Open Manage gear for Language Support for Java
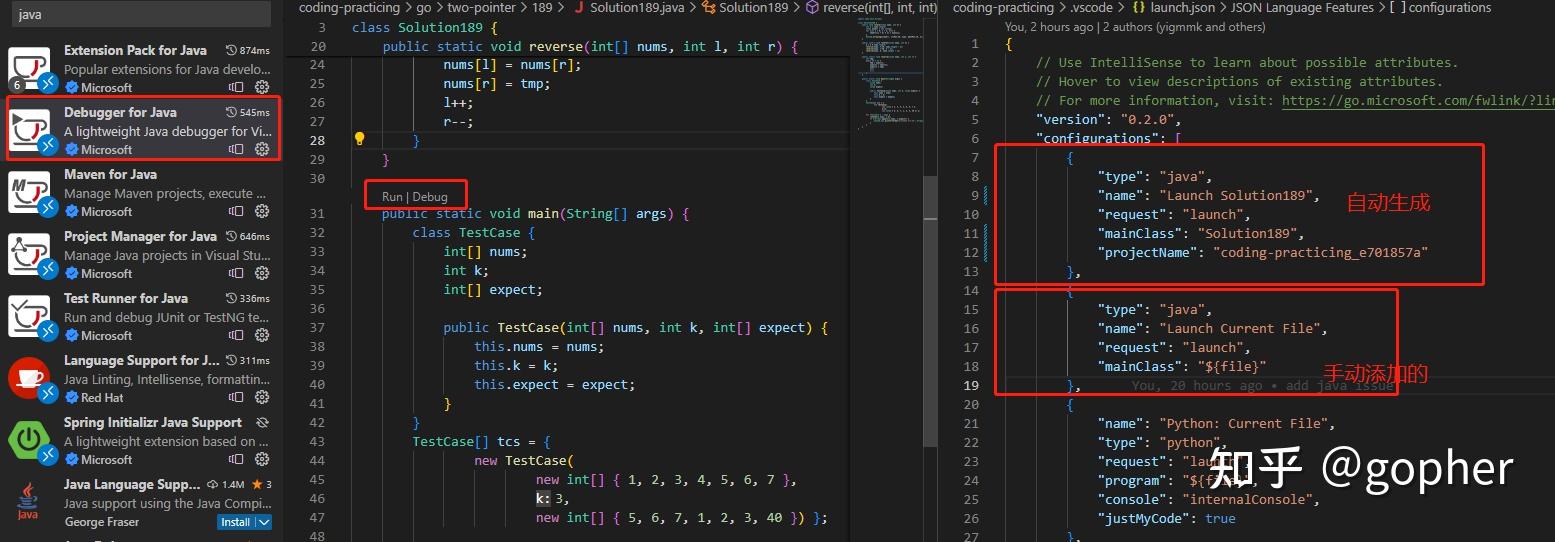Screen dimensions: 1555x542 (x=262, y=398)
